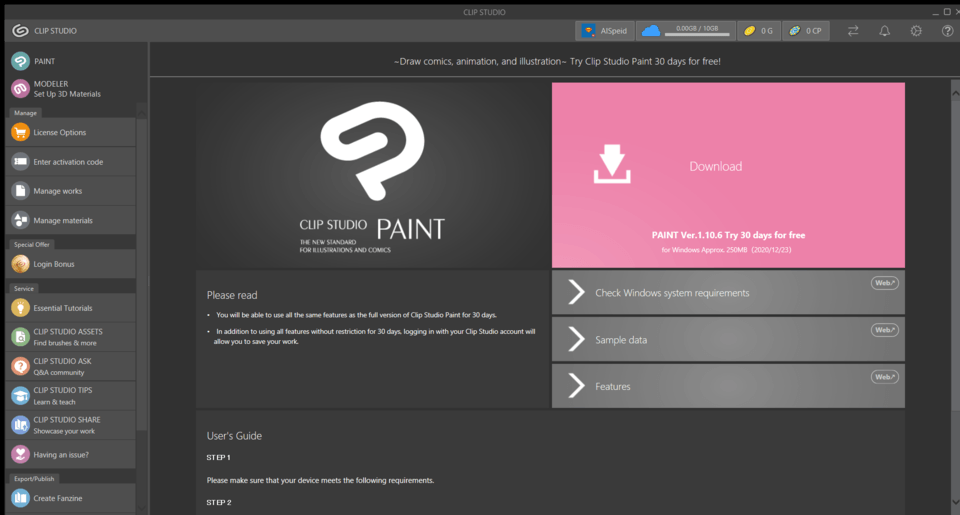Click the CLIP STUDIO SHARE icon

click(20, 425)
